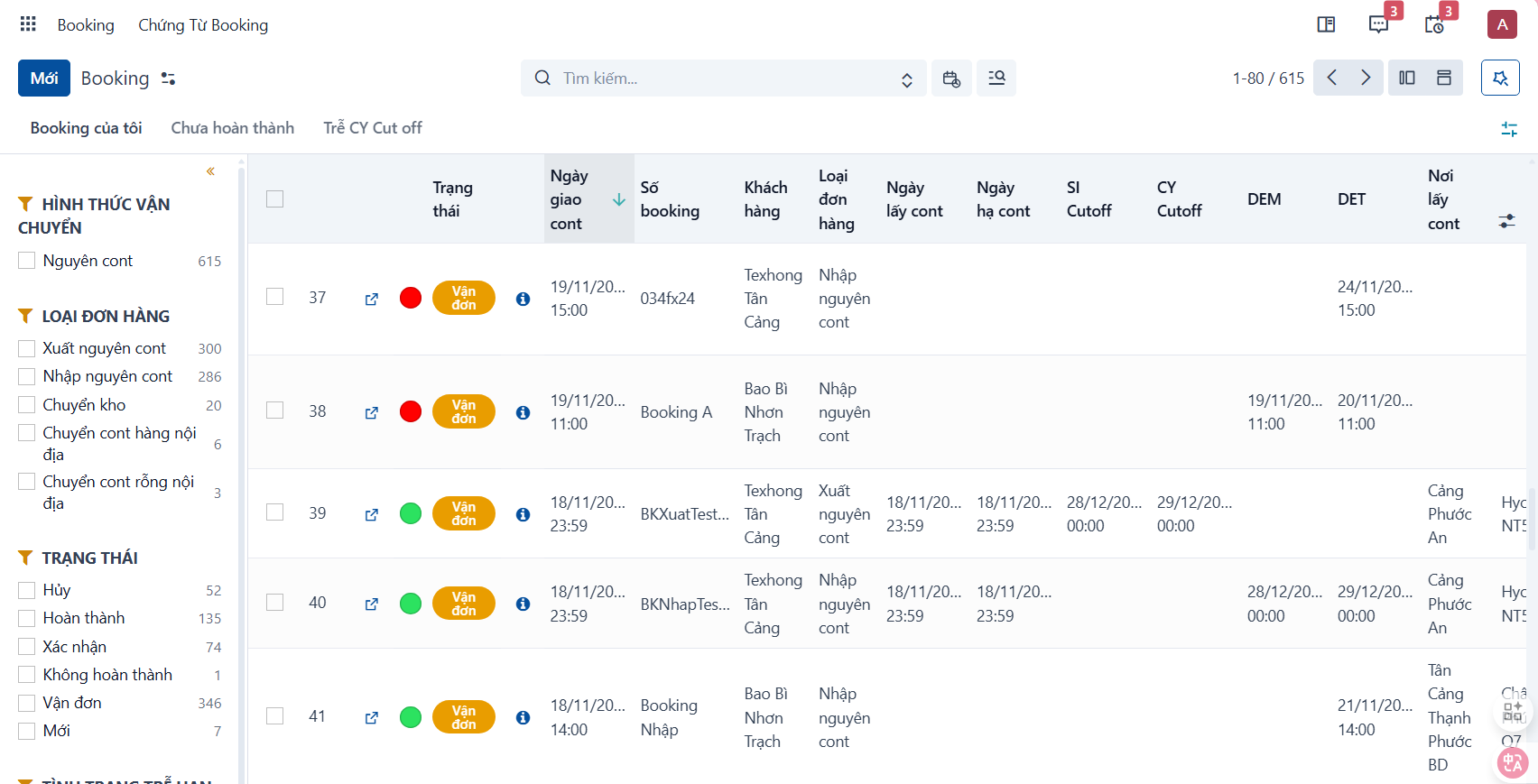The width and height of the screenshot is (1538, 784).
Task: Click the Mới button to create booking
Action: pyautogui.click(x=44, y=78)
